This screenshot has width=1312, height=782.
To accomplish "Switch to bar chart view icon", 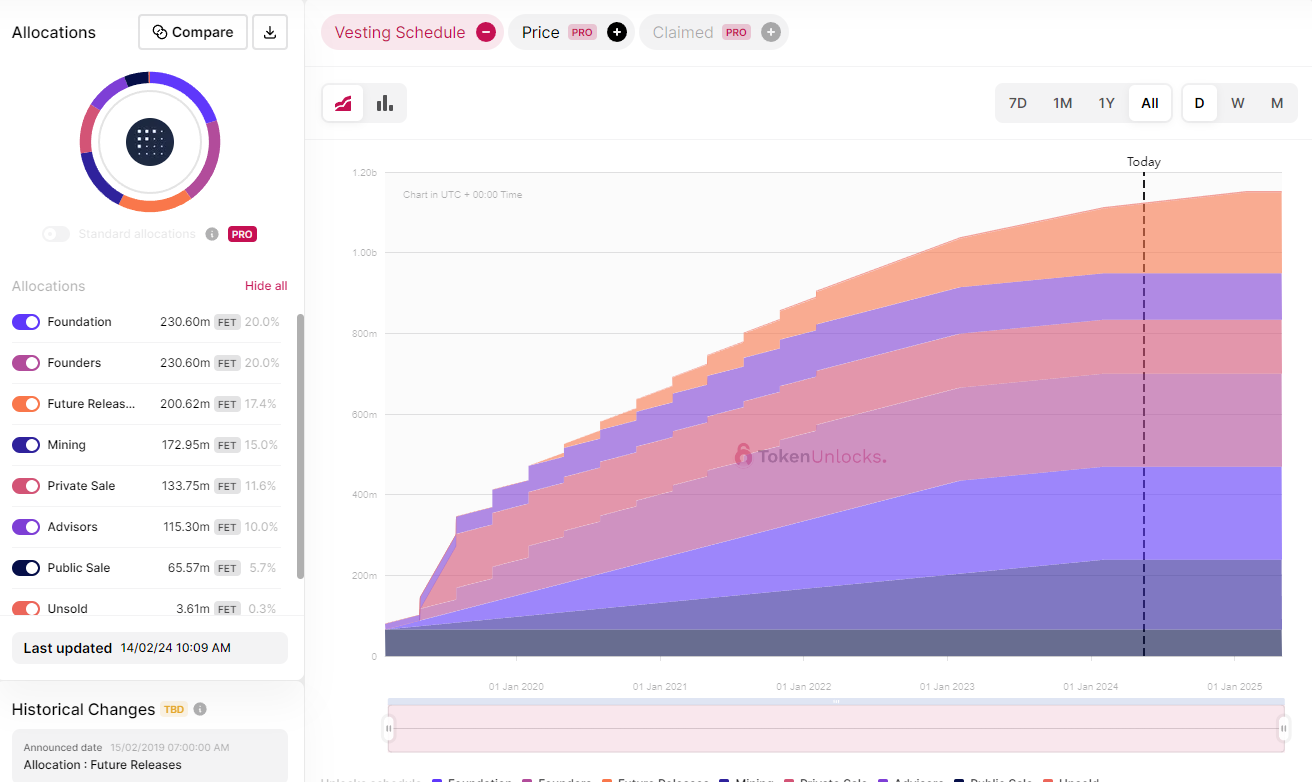I will [384, 103].
